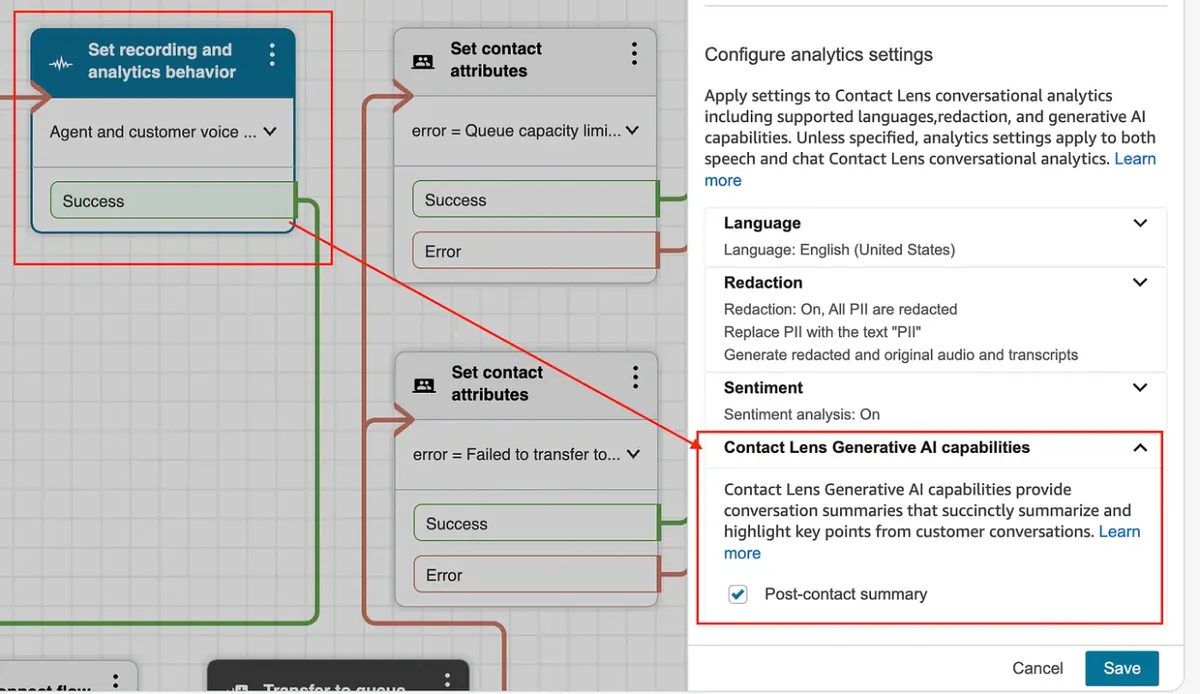This screenshot has width=1200, height=694.
Task: Select Success branch of the recording block
Action: 173,201
